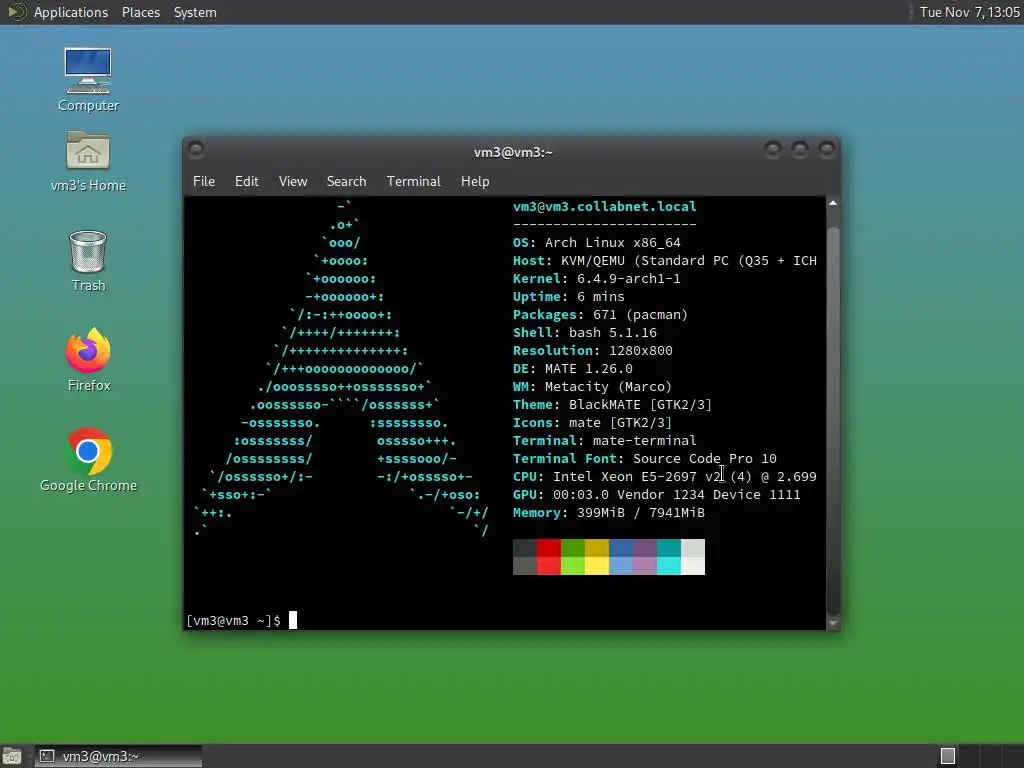Open the View menu in the terminal
The image size is (1024, 768).
[293, 181]
